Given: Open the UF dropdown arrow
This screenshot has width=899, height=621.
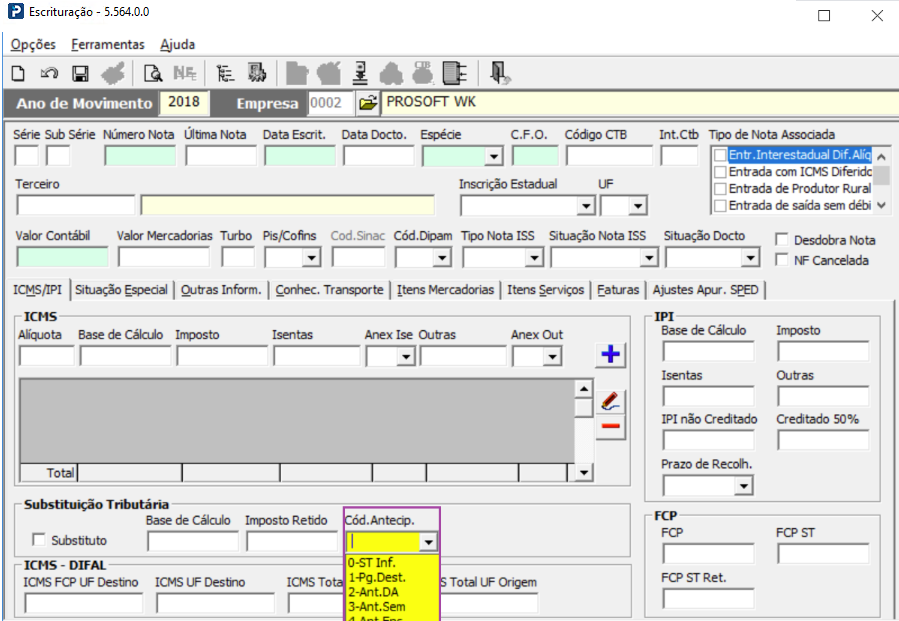Looking at the screenshot, I should (638, 206).
